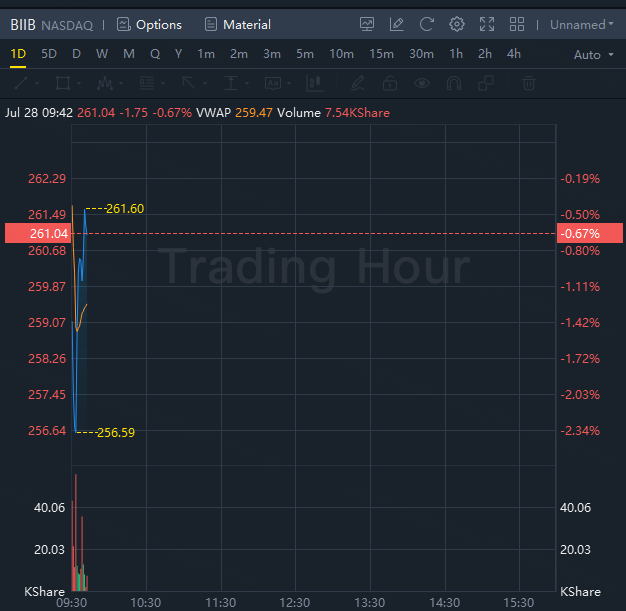Open the Options button

149,24
